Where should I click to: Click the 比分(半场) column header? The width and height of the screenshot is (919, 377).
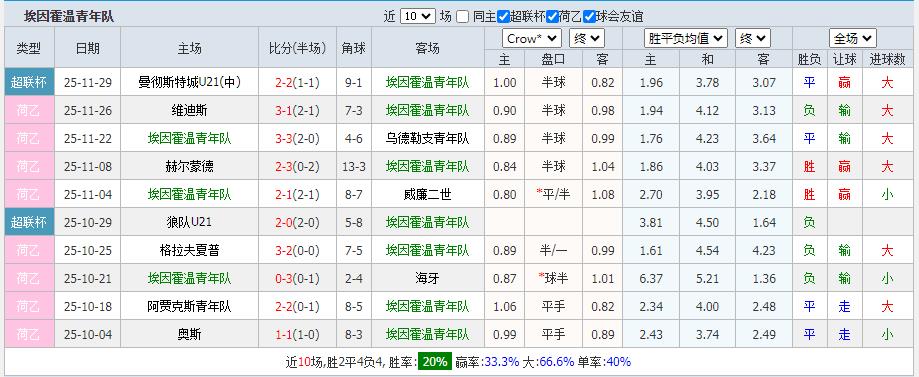point(297,48)
